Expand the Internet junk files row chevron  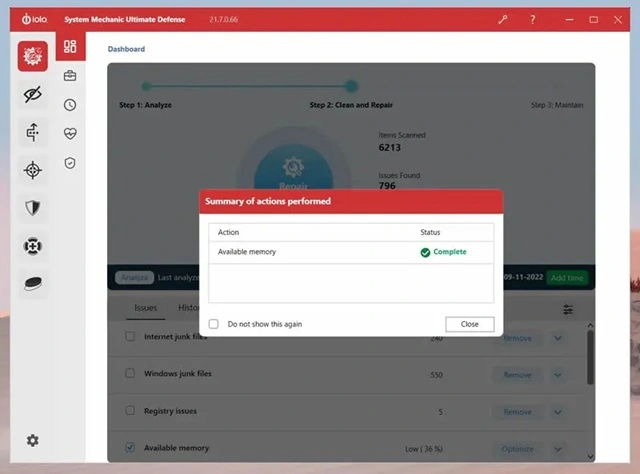(x=558, y=338)
